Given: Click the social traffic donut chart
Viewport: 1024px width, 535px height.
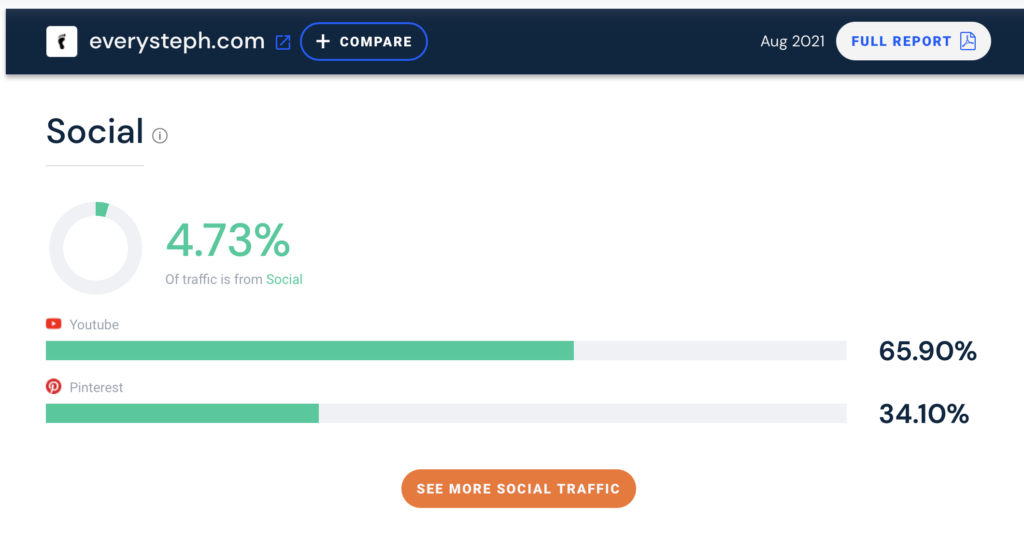Looking at the screenshot, I should coord(96,248).
